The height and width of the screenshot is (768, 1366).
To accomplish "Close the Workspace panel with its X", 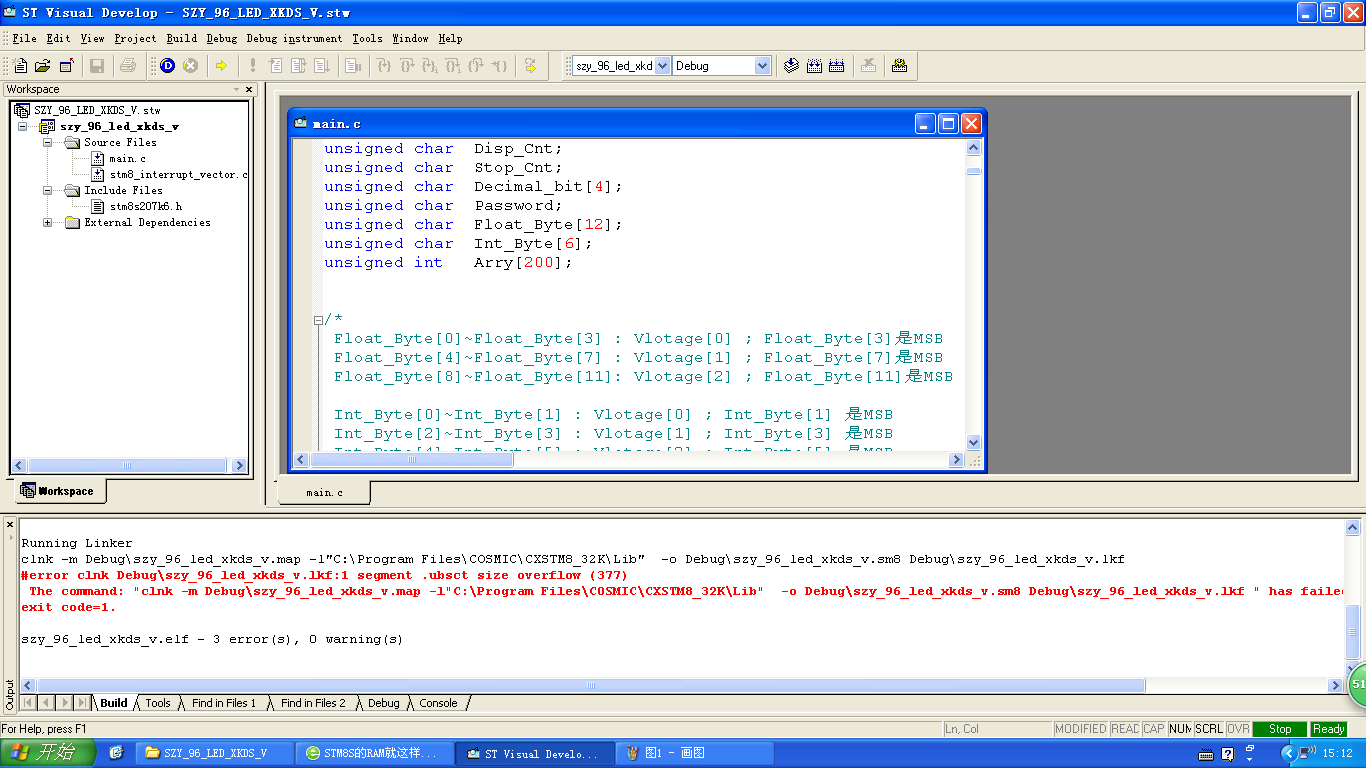I will pos(250,89).
